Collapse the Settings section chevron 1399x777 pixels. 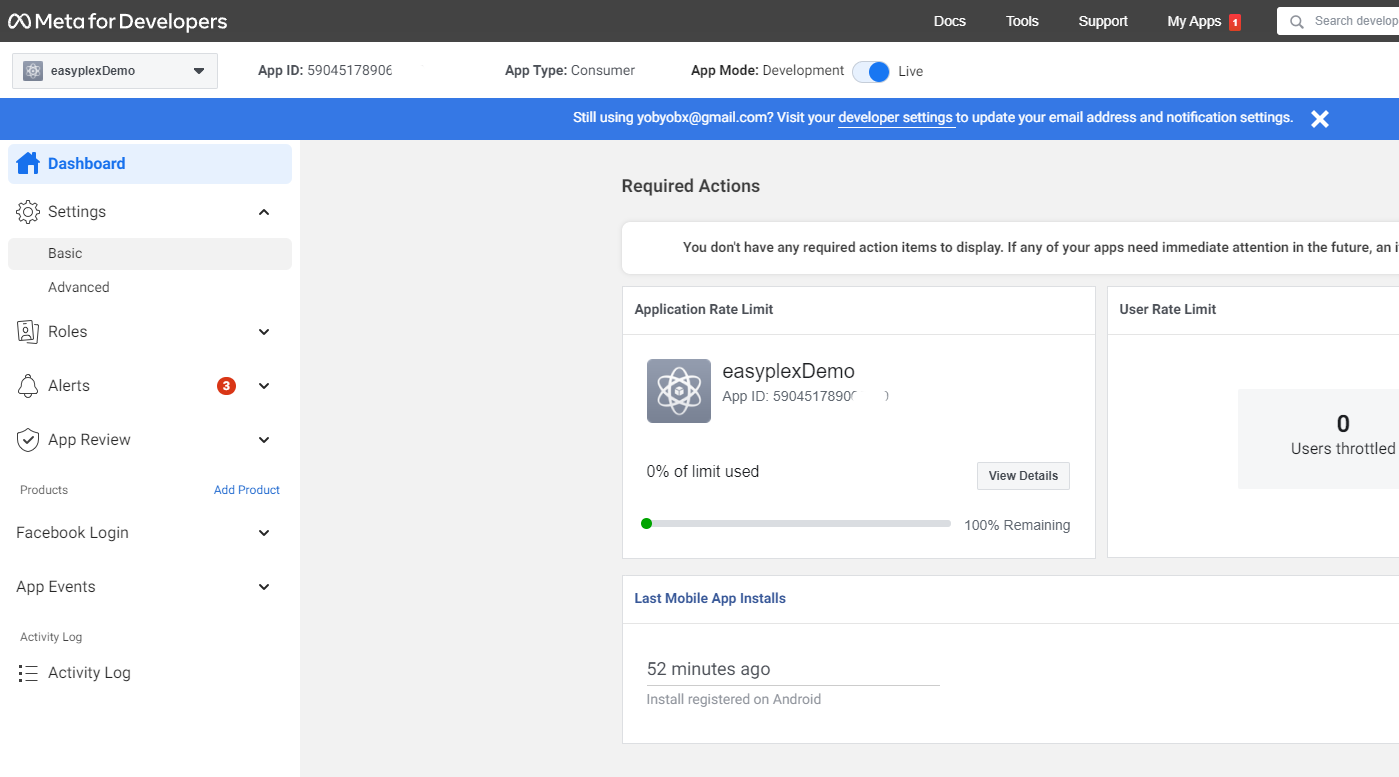coord(264,212)
